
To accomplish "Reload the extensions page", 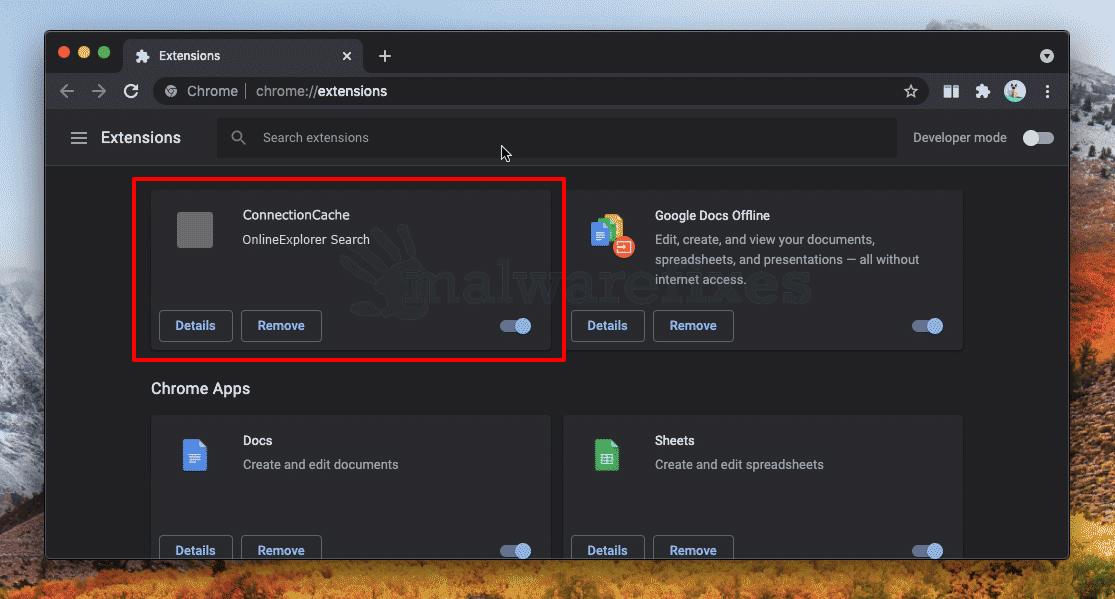I will (x=131, y=91).
